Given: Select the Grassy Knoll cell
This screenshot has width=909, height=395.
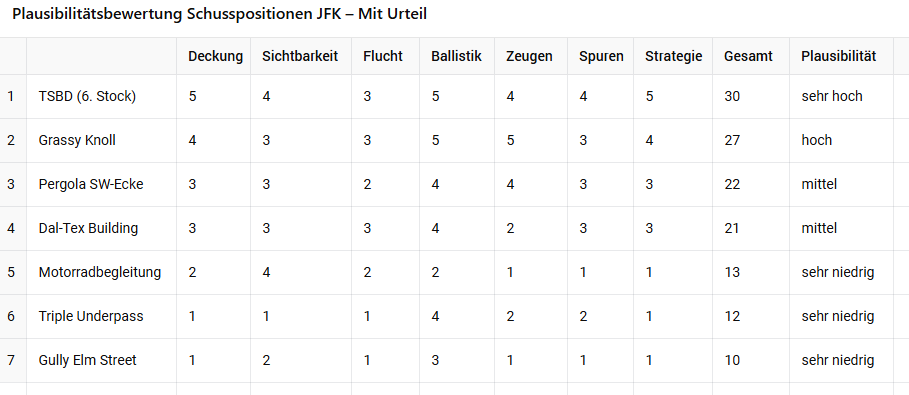Looking at the screenshot, I should click(x=101, y=140).
